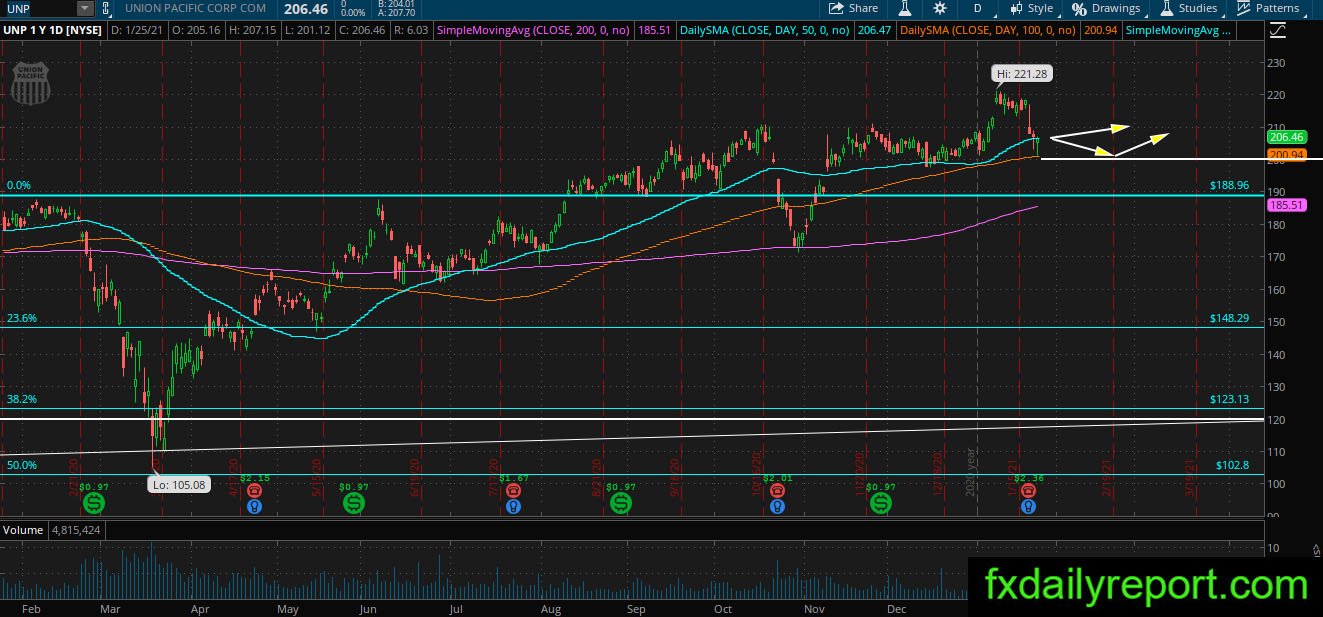1323x617 pixels.
Task: Open chart settings gear icon
Action: tap(940, 8)
